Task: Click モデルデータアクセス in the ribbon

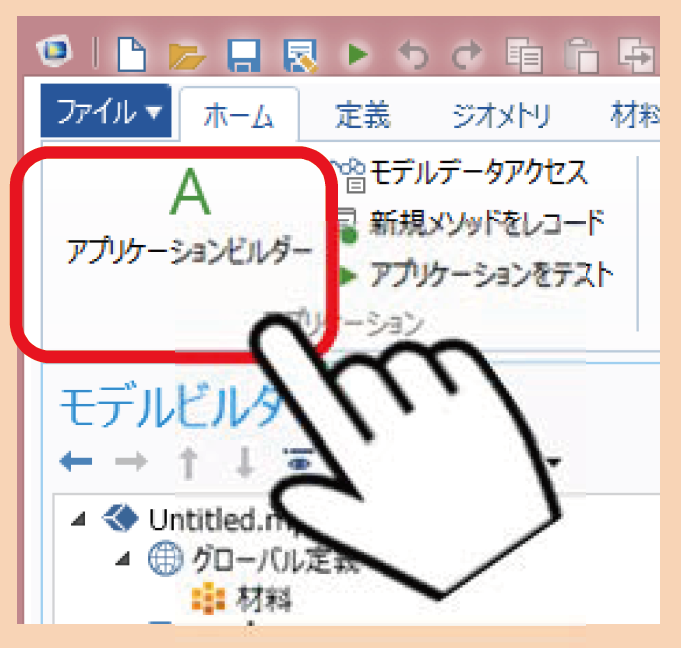Action: [479, 172]
